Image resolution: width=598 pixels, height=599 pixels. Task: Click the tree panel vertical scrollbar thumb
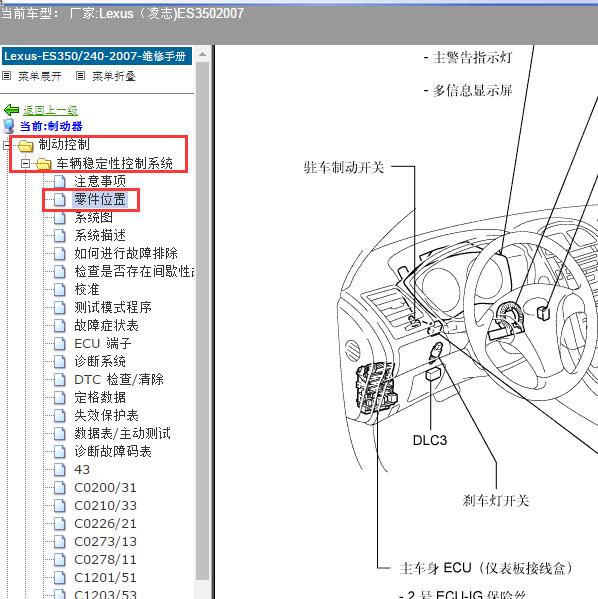pyautogui.click(x=203, y=321)
